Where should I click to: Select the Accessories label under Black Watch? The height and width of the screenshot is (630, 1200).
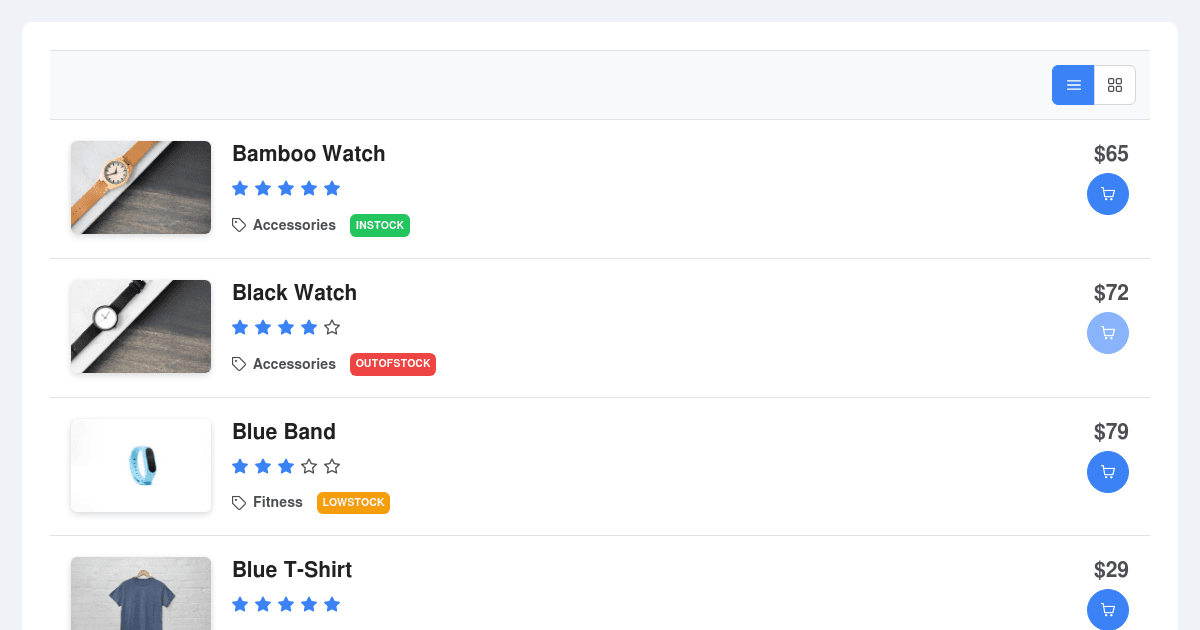[x=296, y=364]
